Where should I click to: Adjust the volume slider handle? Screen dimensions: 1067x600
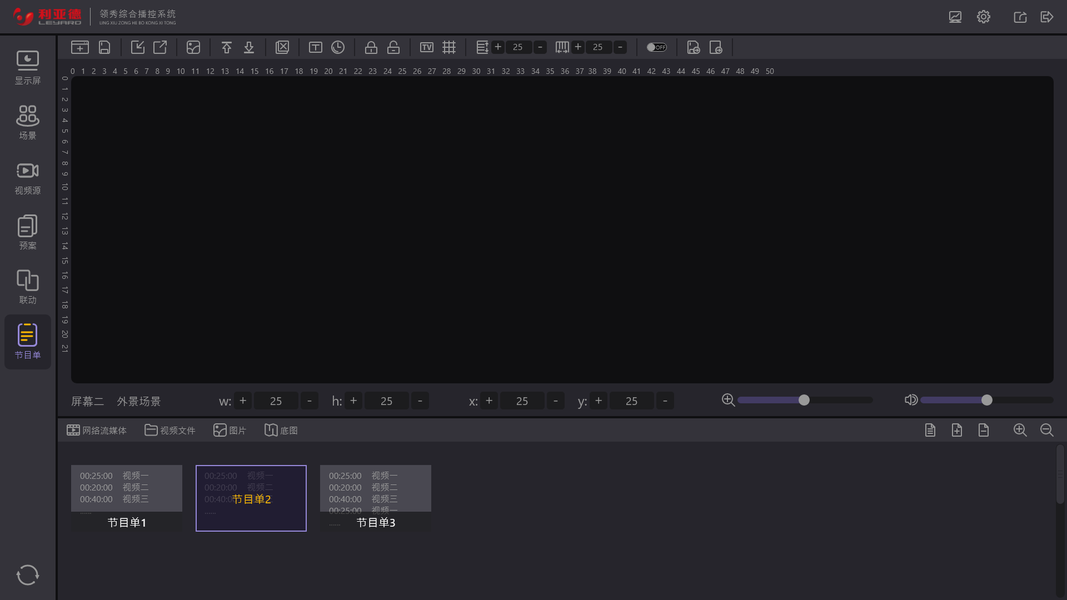tap(987, 400)
